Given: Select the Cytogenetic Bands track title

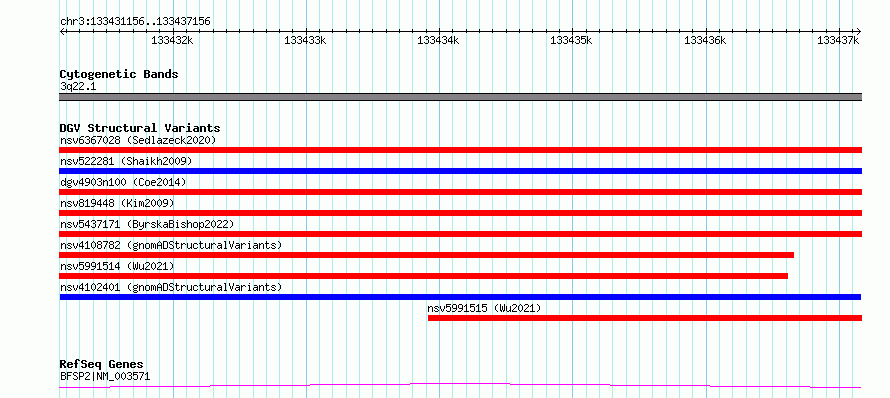Looking at the screenshot, I should [x=119, y=74].
